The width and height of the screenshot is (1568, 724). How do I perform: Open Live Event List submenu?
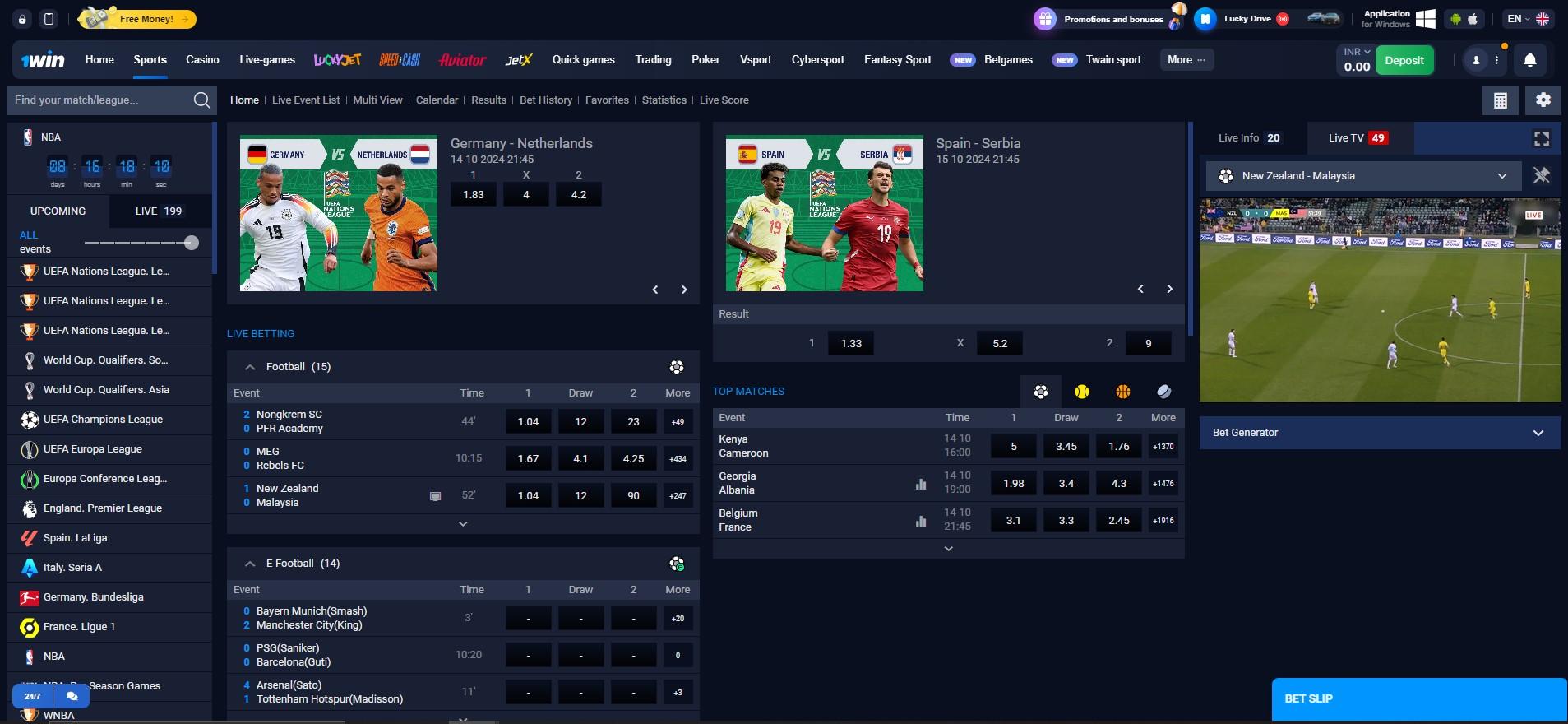click(306, 100)
